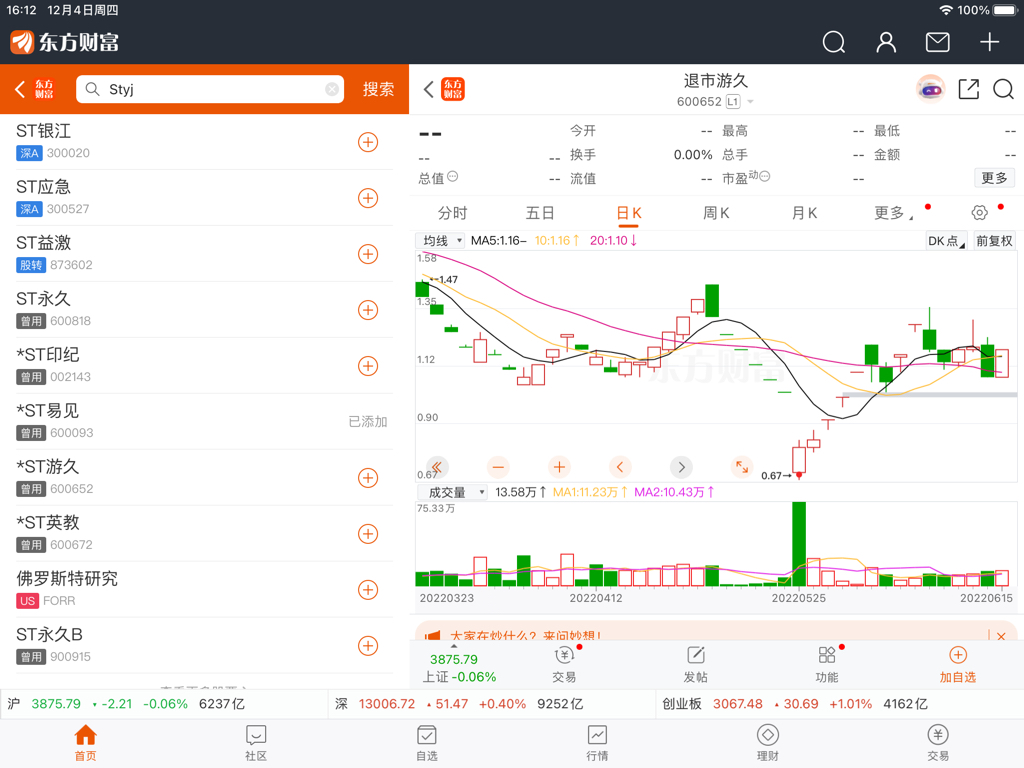Add 佛罗斯特研究 FORR to watchlist
1024x768 pixels.
(x=368, y=590)
